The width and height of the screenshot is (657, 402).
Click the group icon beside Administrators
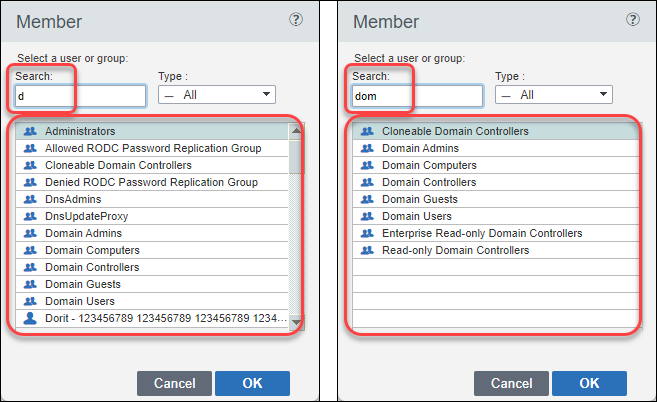(x=30, y=131)
